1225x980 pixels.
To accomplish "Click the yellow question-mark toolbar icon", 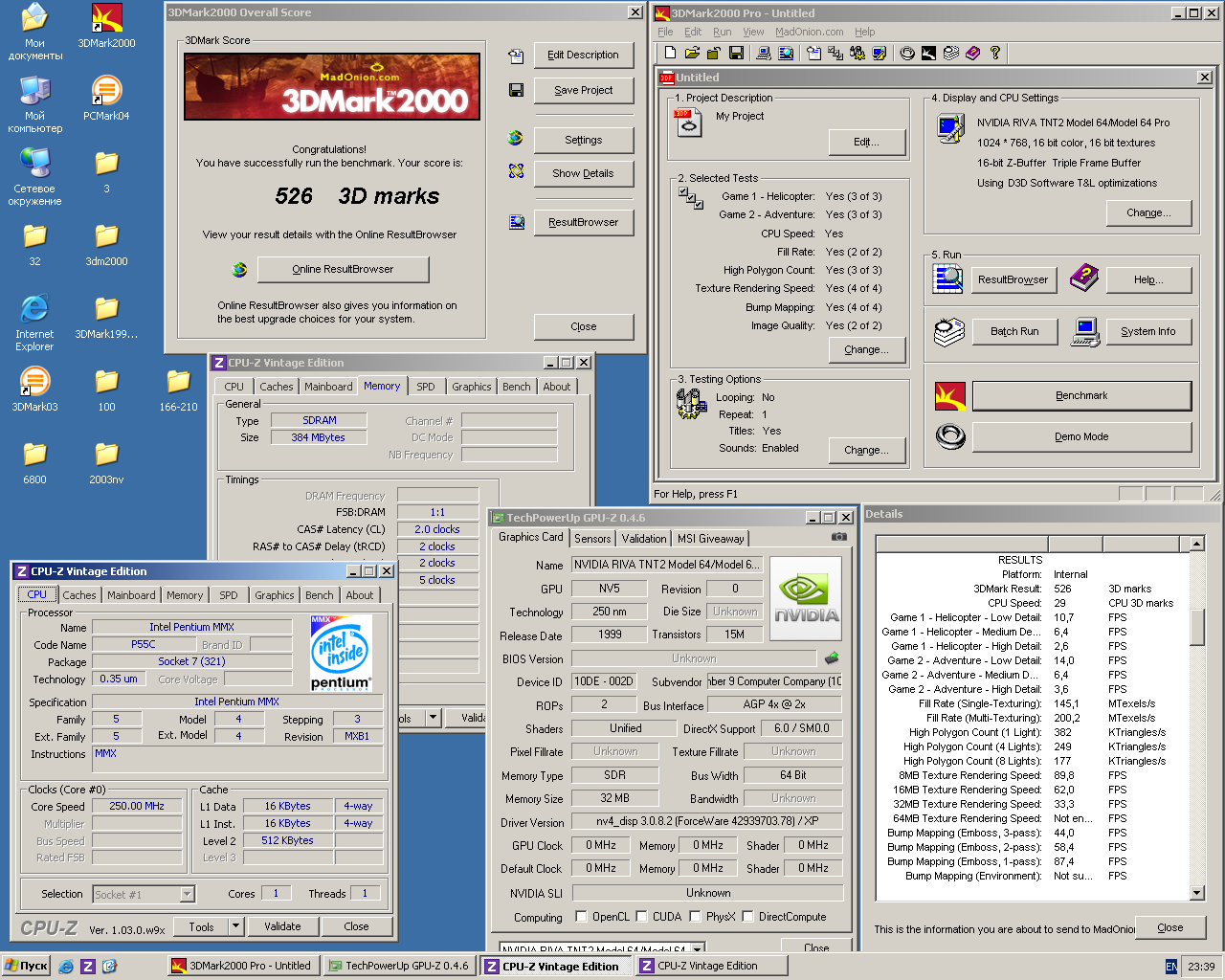I will [995, 53].
